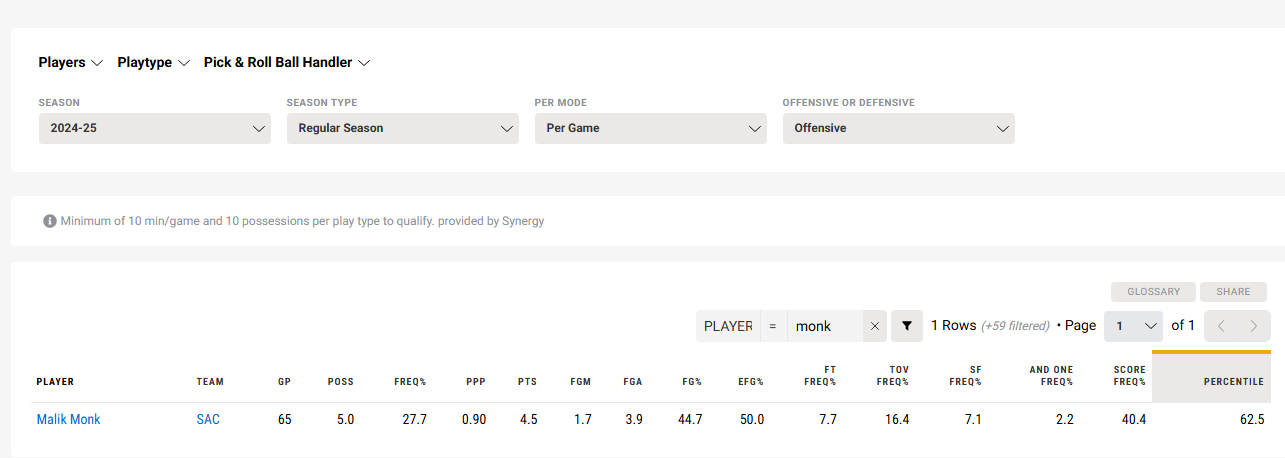The height and width of the screenshot is (458, 1285).
Task: Open Malik Monk player link
Action: 68,420
